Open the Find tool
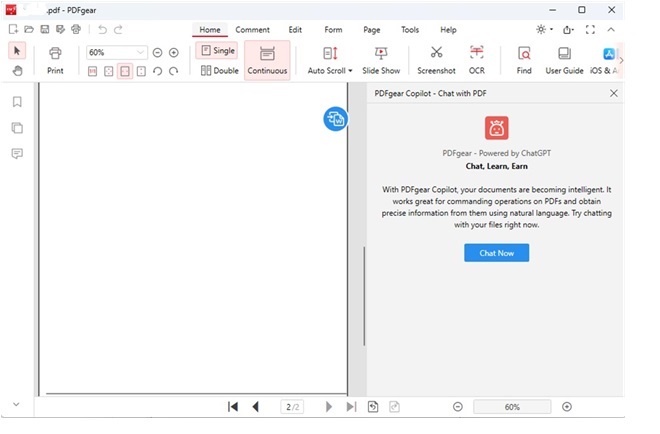The height and width of the screenshot is (434, 660). (524, 61)
